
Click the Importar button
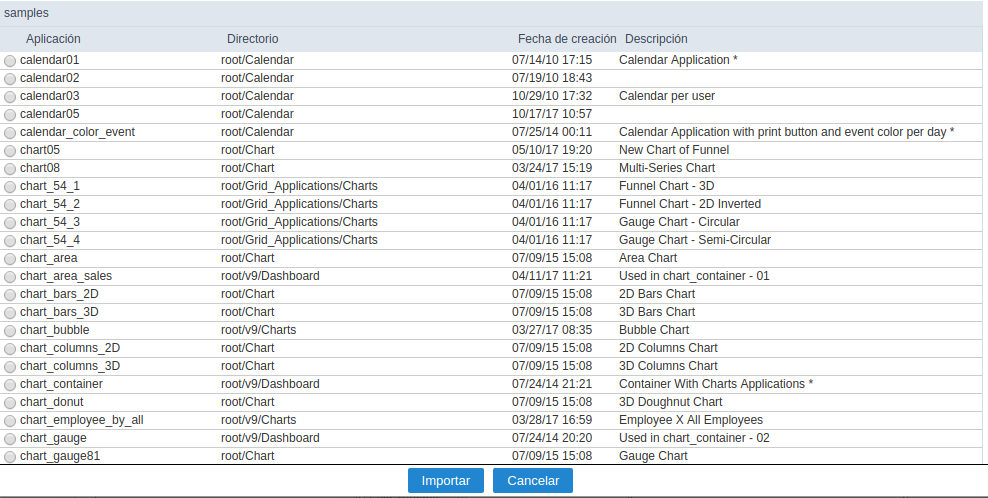tap(446, 481)
